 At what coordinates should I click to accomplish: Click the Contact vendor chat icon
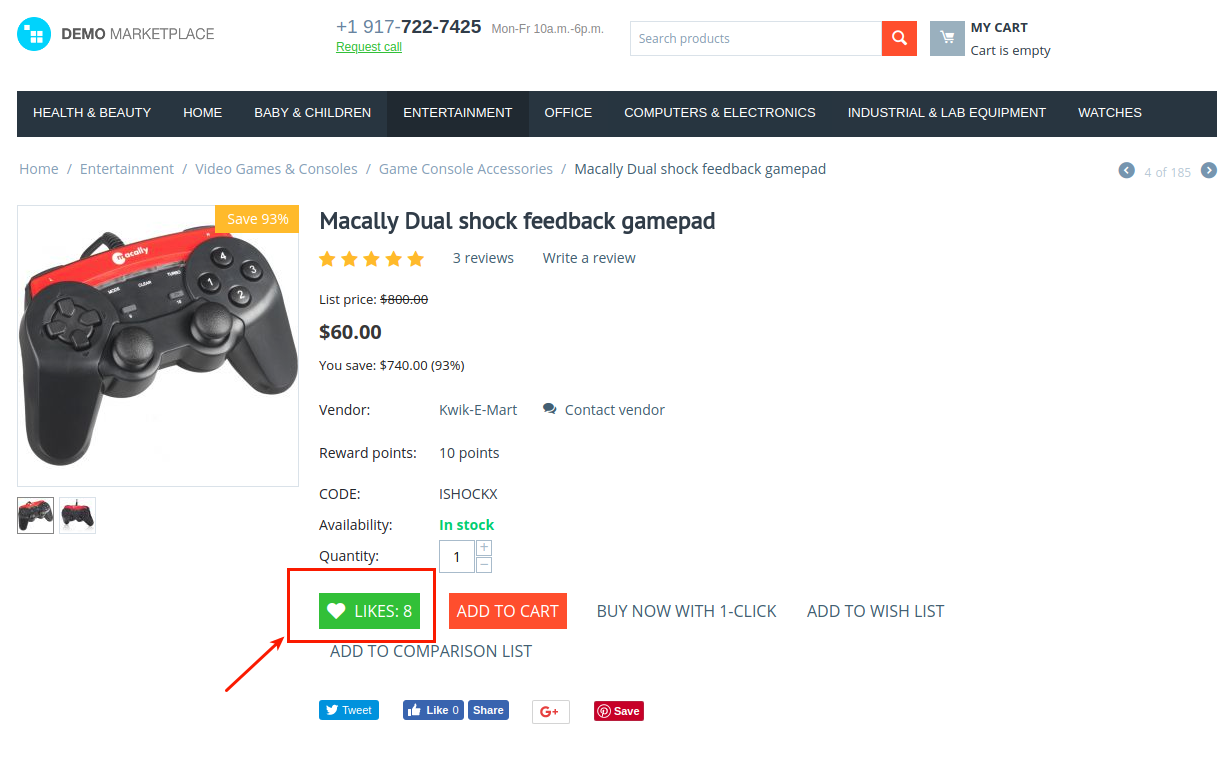pyautogui.click(x=550, y=409)
